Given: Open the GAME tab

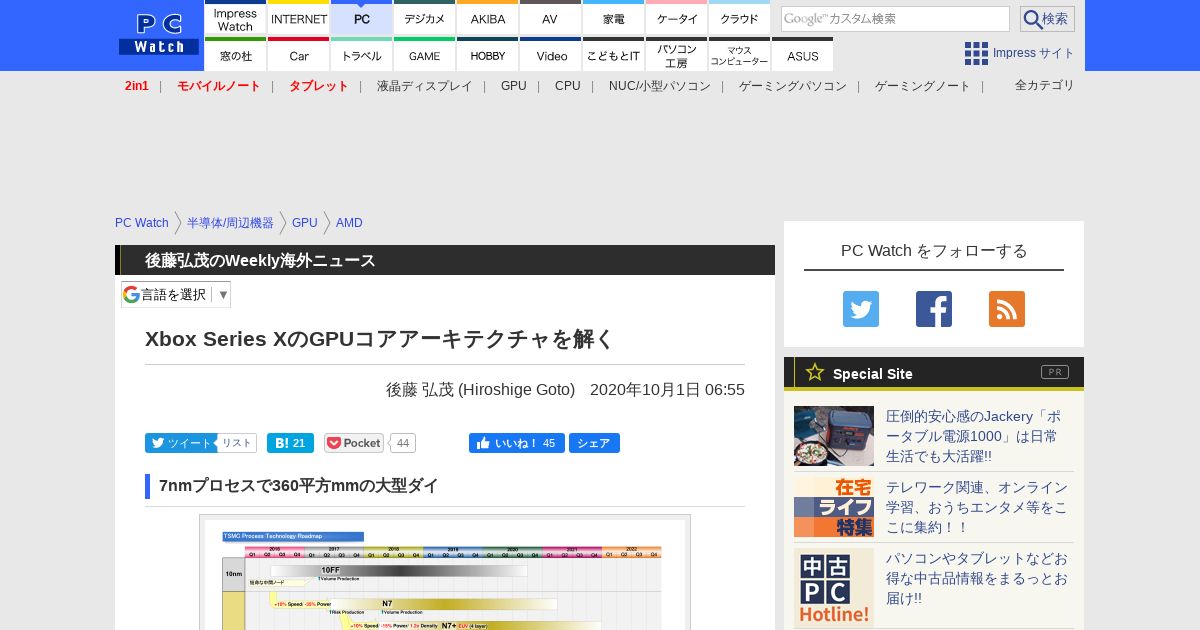Looking at the screenshot, I should pos(425,55).
